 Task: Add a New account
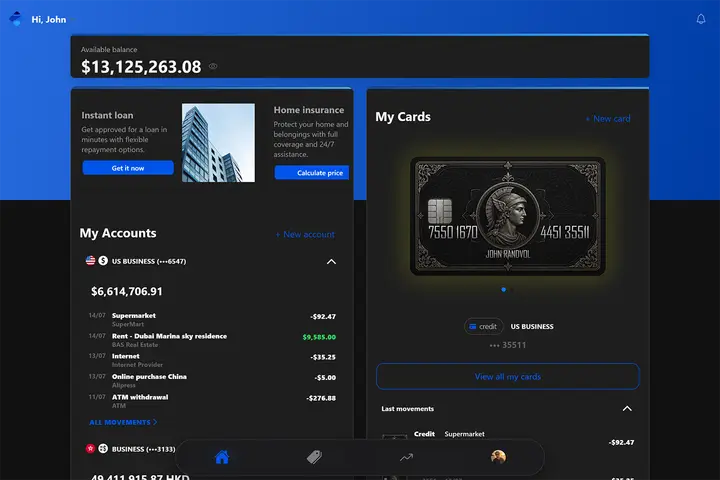(x=305, y=234)
